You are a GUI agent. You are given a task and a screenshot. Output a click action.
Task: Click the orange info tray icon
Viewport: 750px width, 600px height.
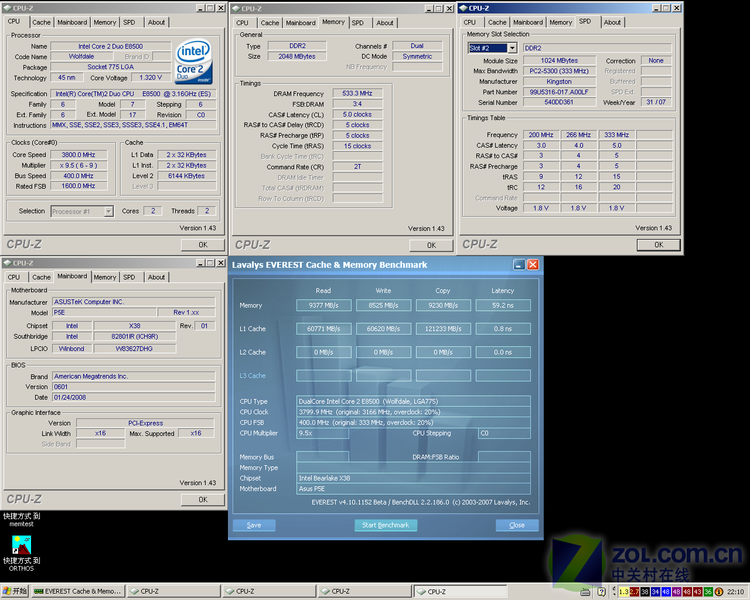coord(718,592)
